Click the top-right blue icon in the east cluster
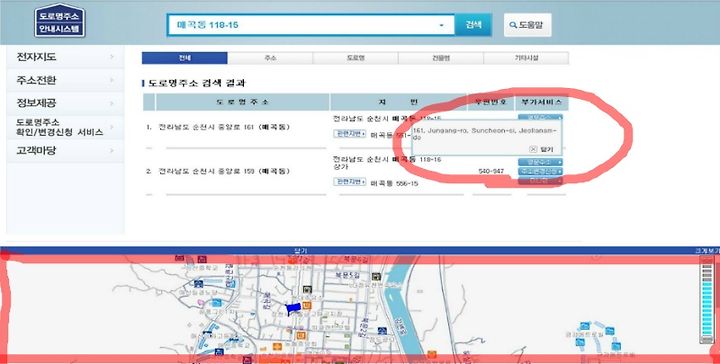Viewport: 720px width, 364px height. [609, 331]
